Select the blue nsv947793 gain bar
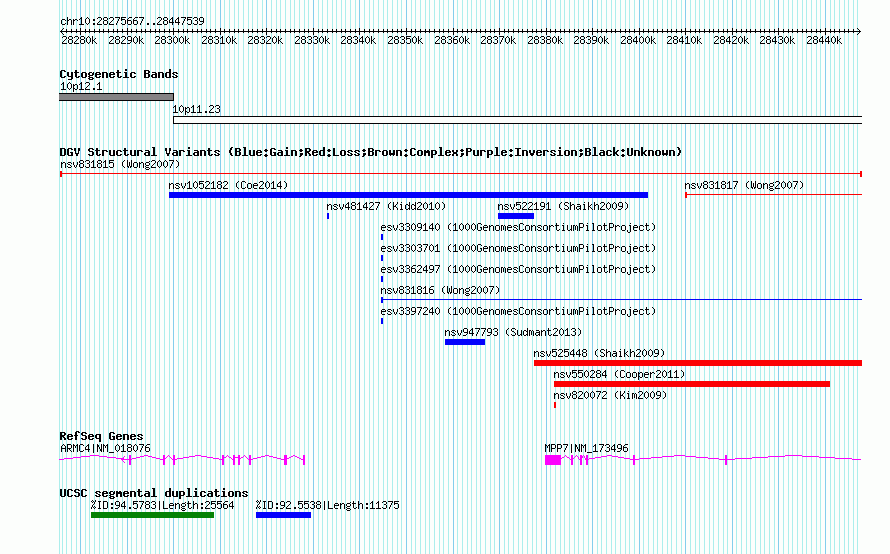This screenshot has height=554, width=890. (465, 342)
